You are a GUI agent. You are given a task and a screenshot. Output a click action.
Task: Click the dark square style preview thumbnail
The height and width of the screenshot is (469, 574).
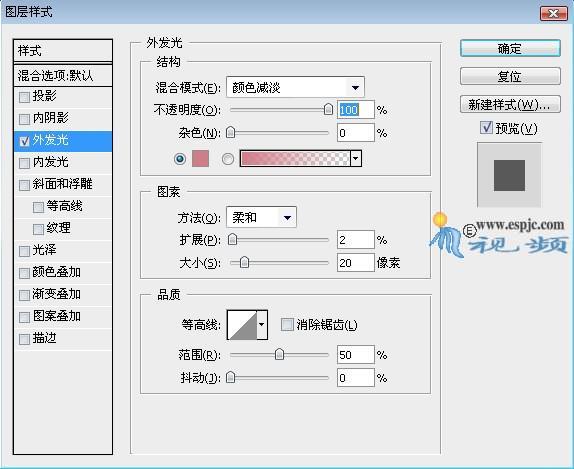pyautogui.click(x=509, y=175)
